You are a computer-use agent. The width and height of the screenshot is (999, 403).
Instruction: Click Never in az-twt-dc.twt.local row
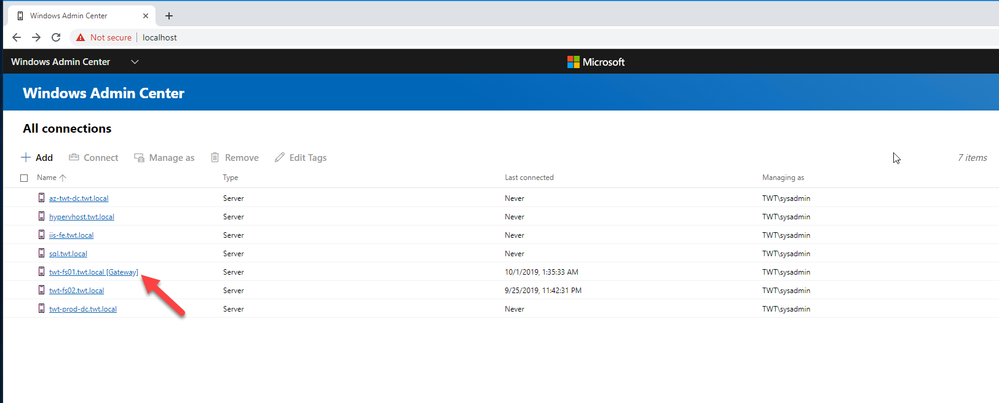click(514, 199)
